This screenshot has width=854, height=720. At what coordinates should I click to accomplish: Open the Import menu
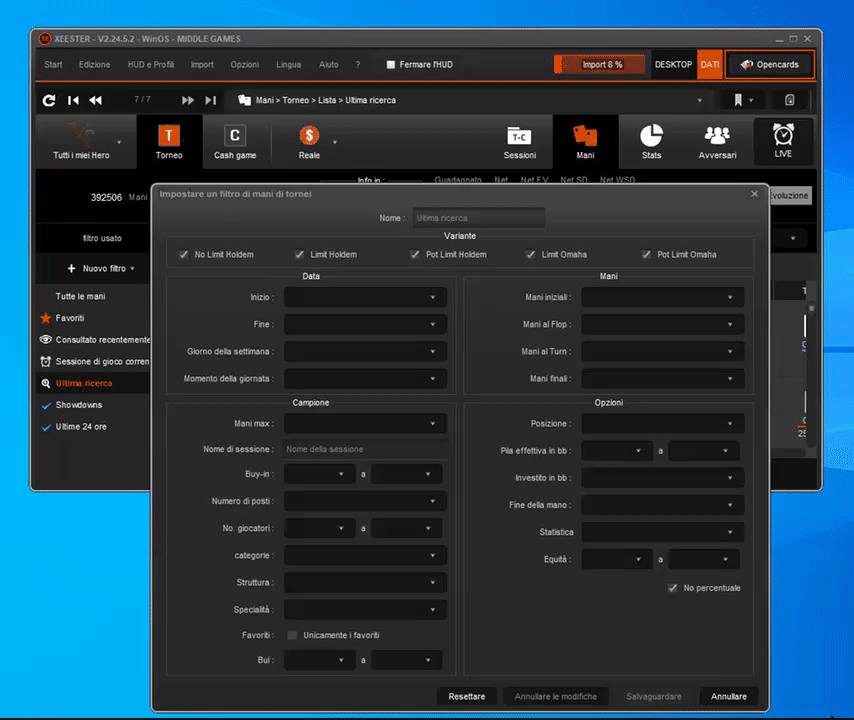point(202,64)
